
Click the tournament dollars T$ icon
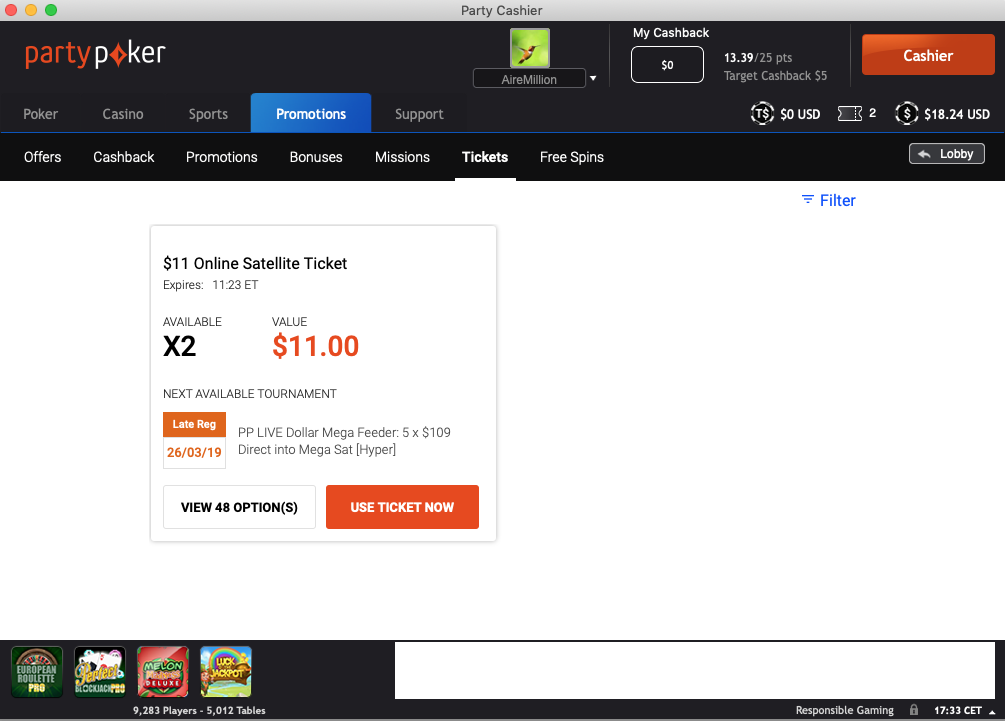[x=762, y=114]
